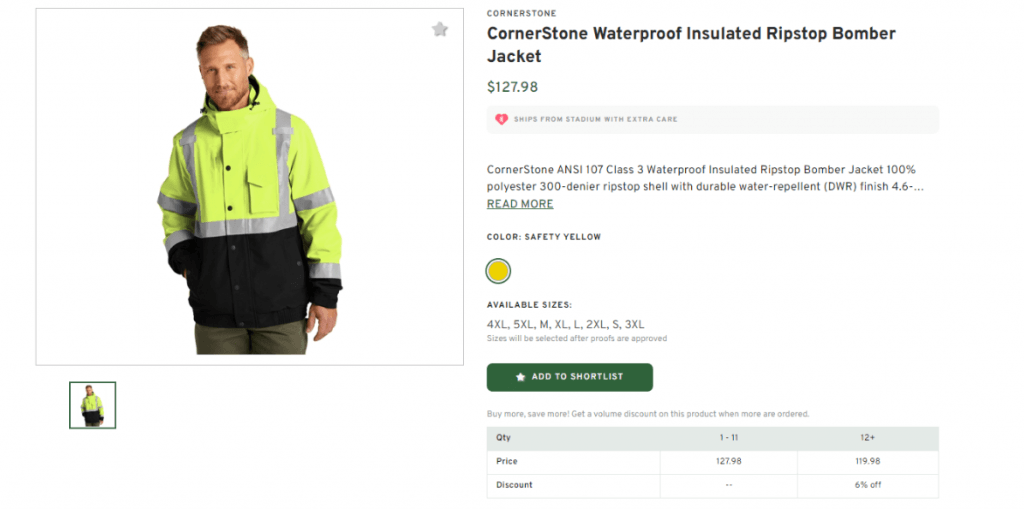Click the main jacket product image
The height and width of the screenshot is (509, 1024).
pos(249,187)
